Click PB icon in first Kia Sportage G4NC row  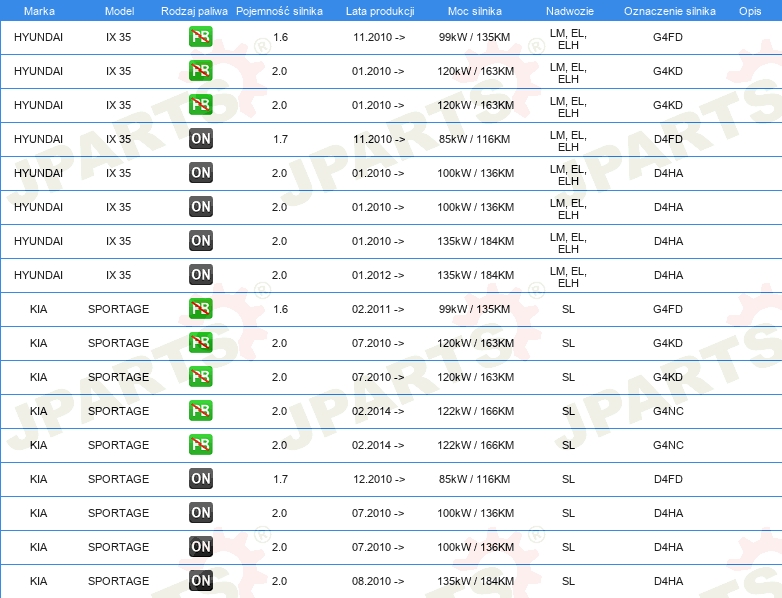tap(200, 411)
